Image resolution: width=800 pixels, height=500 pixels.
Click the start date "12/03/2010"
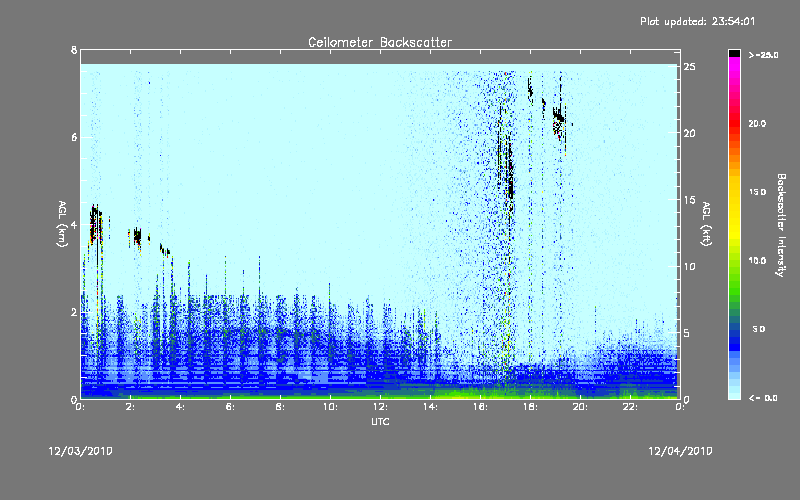(81, 451)
